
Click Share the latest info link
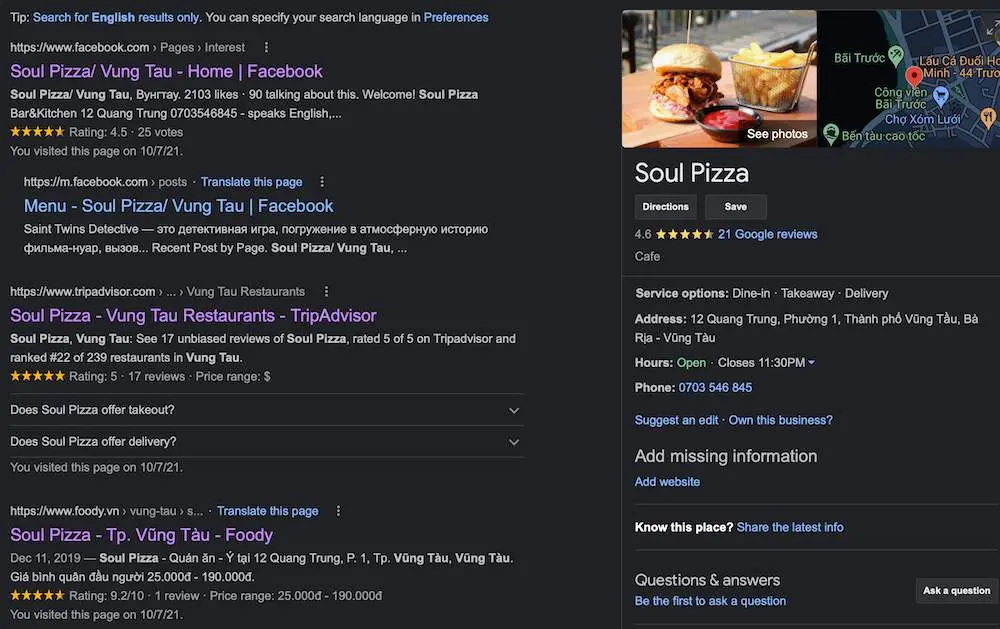click(x=790, y=528)
